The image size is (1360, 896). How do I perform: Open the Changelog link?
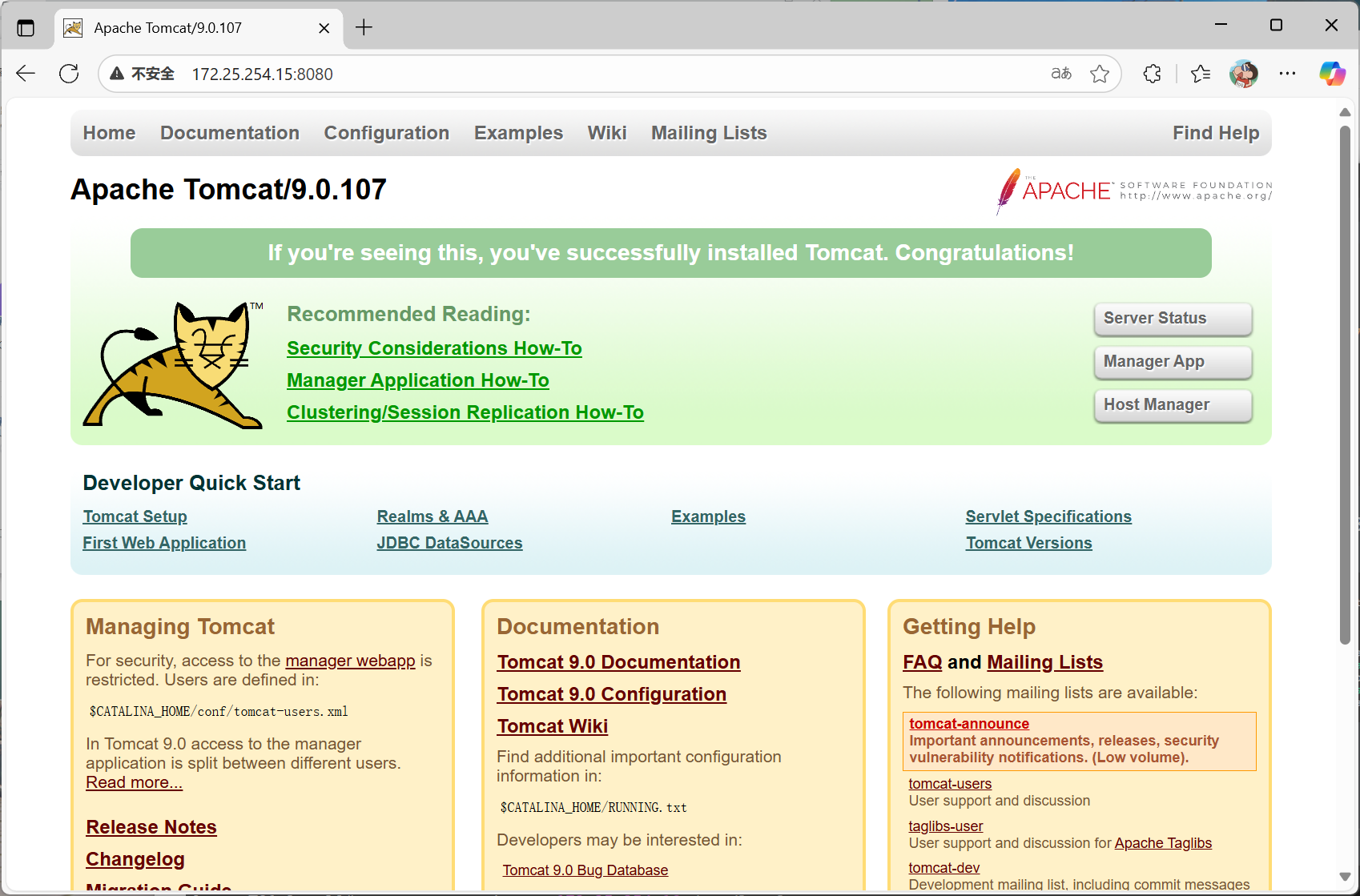135,859
